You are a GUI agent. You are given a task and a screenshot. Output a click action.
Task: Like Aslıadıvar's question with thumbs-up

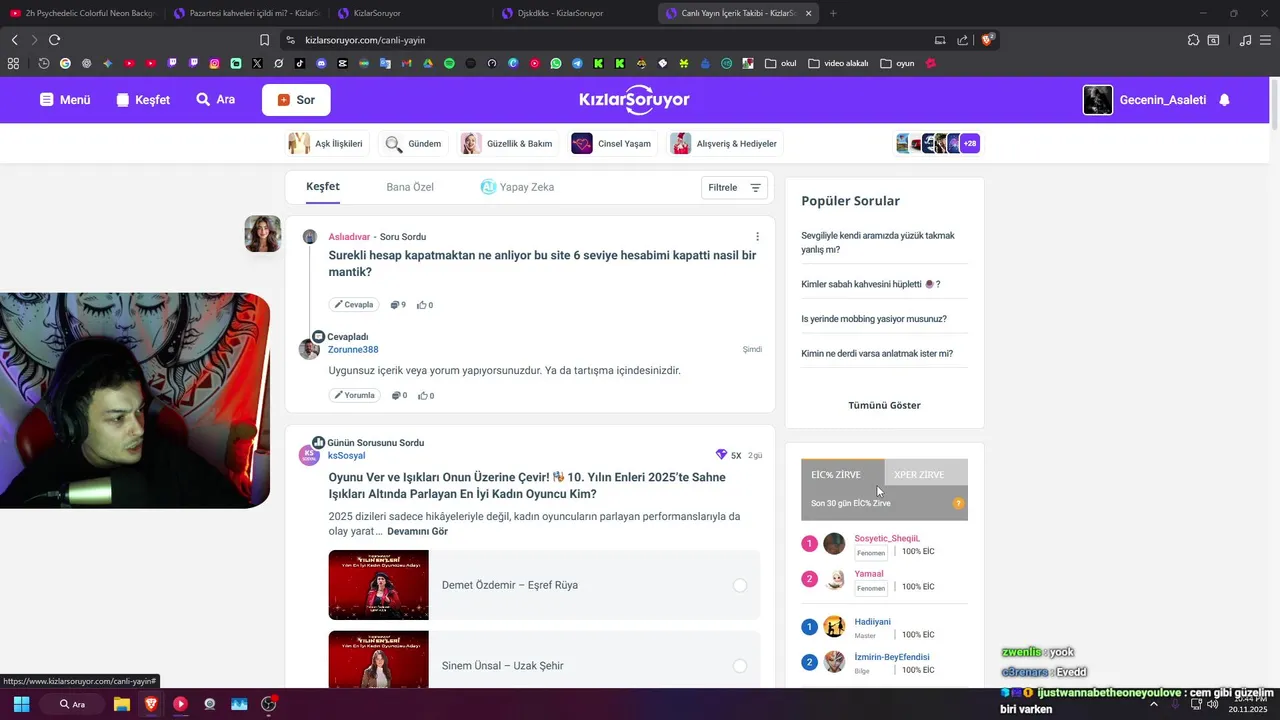coord(425,305)
